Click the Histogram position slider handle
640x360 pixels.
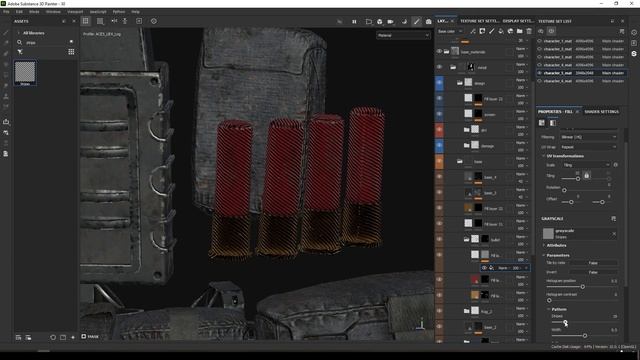click(x=582, y=287)
